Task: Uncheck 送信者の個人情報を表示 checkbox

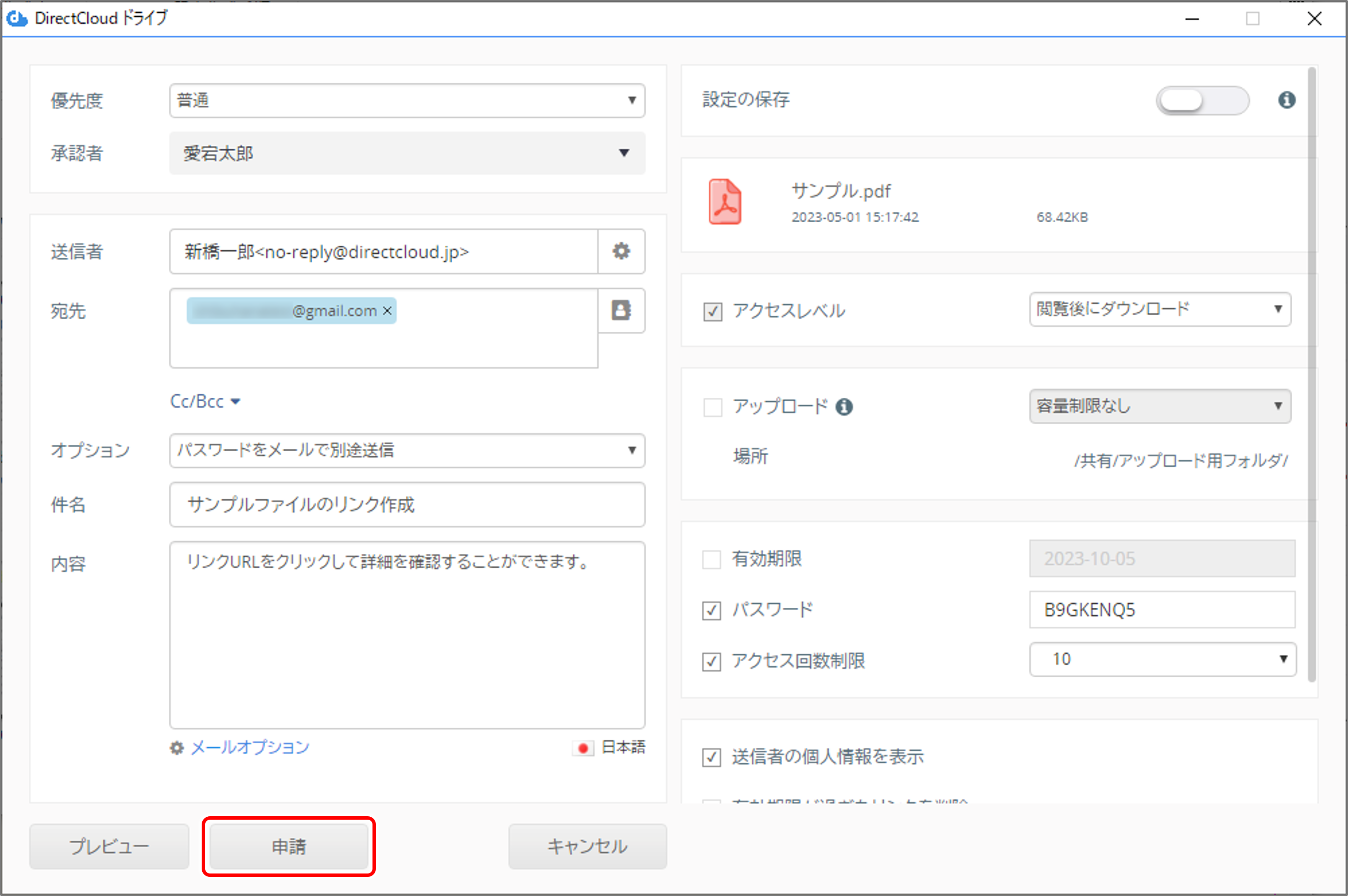Action: coord(711,757)
